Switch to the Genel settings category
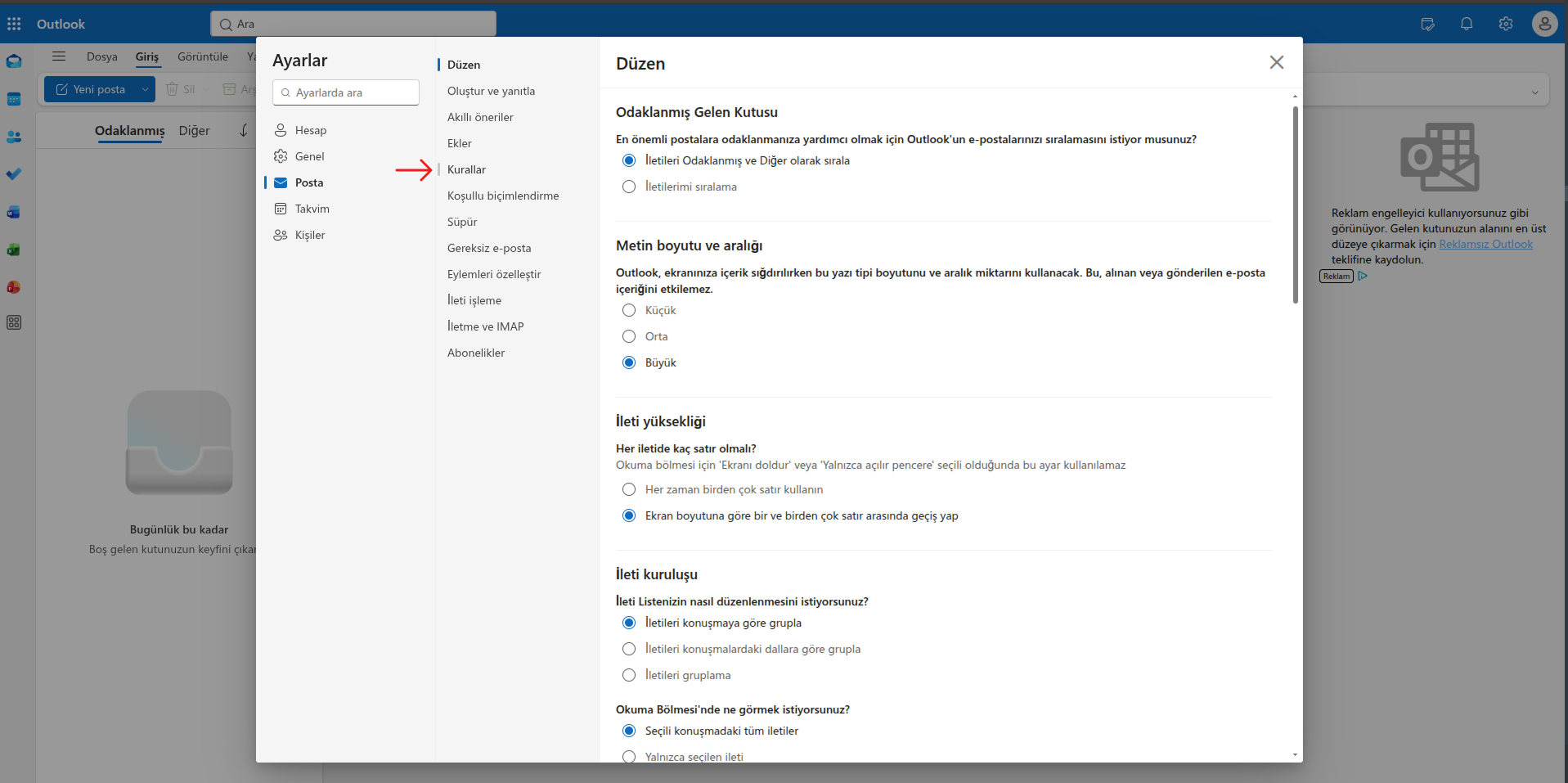This screenshot has height=783, width=1568. [309, 156]
